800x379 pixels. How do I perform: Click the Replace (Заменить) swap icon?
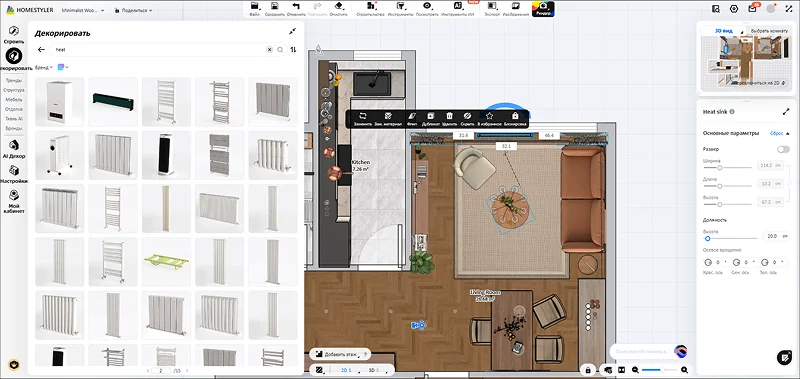[x=363, y=116]
